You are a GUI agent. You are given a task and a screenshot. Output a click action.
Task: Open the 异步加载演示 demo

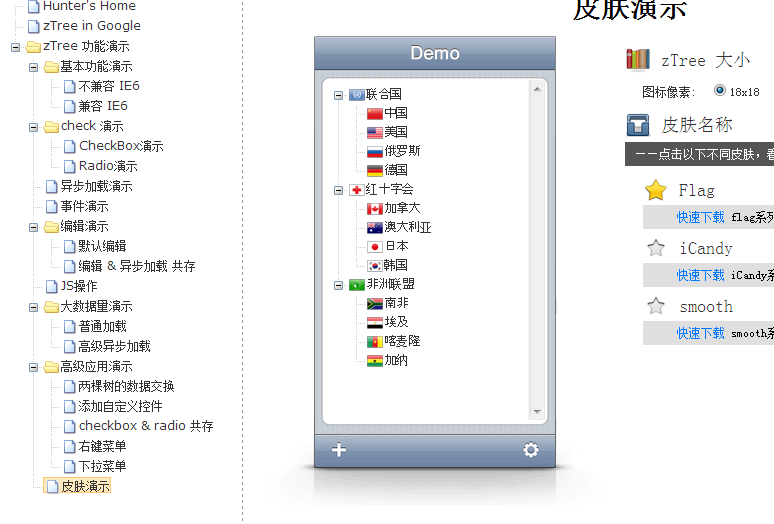[96, 186]
